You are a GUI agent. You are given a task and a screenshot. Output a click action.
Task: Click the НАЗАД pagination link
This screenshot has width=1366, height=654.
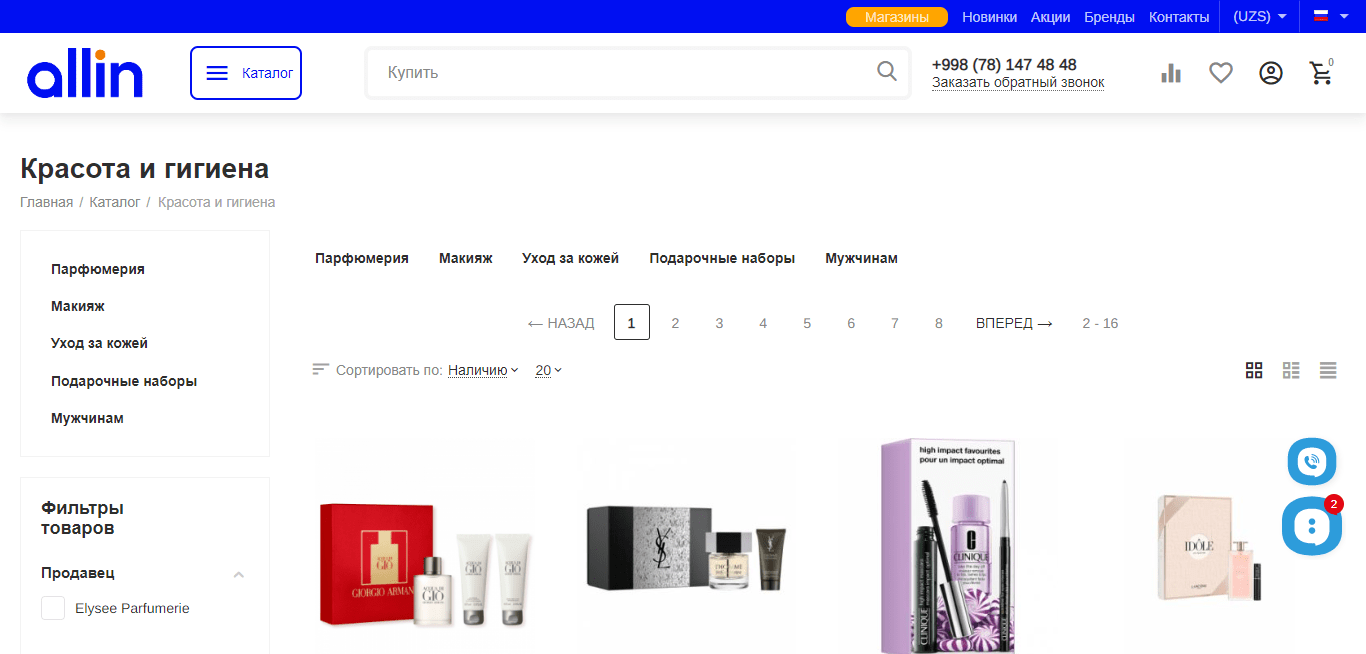(561, 323)
